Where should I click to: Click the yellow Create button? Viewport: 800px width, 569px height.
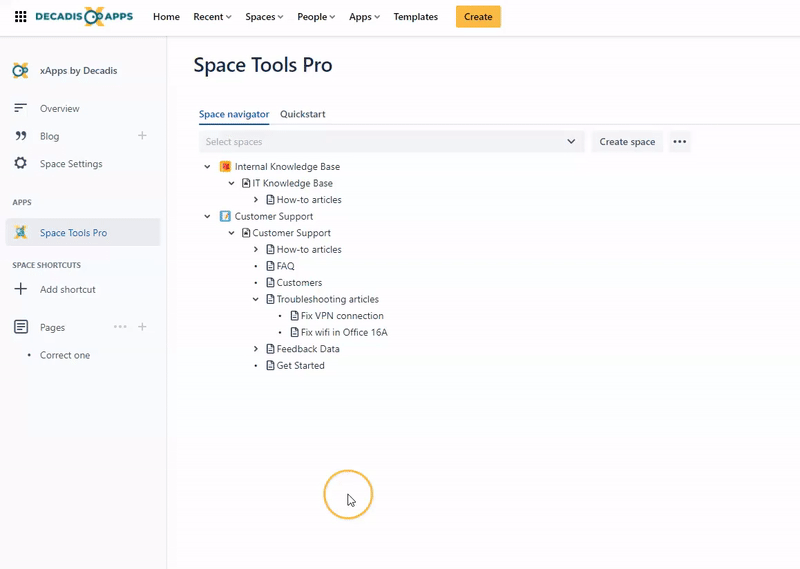[x=478, y=17]
